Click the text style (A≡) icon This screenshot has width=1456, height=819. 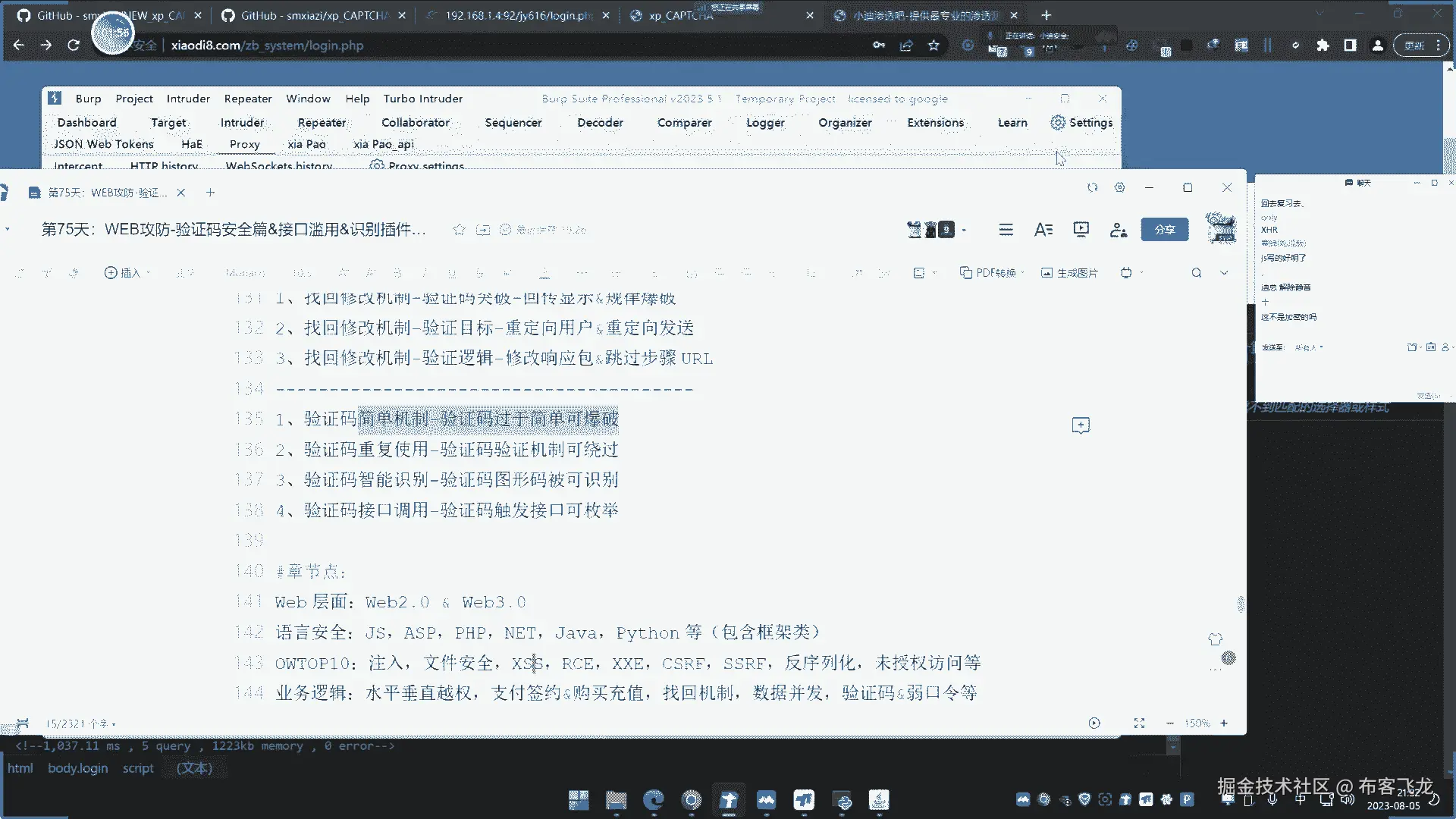[1043, 230]
